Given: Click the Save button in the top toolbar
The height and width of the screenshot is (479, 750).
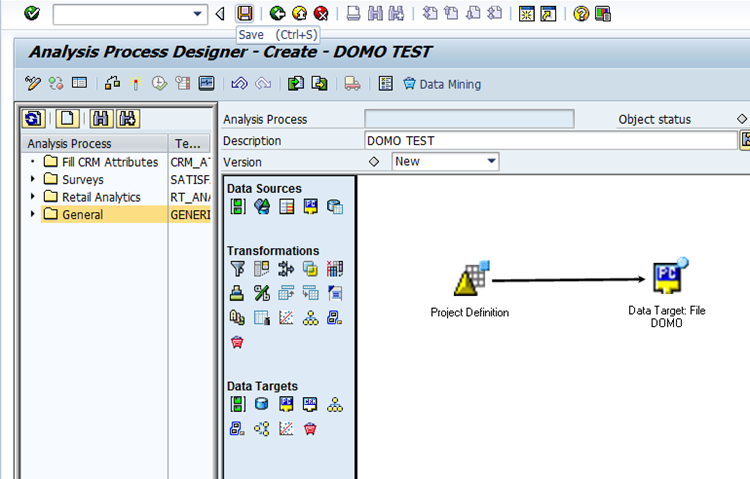Looking at the screenshot, I should (x=245, y=13).
